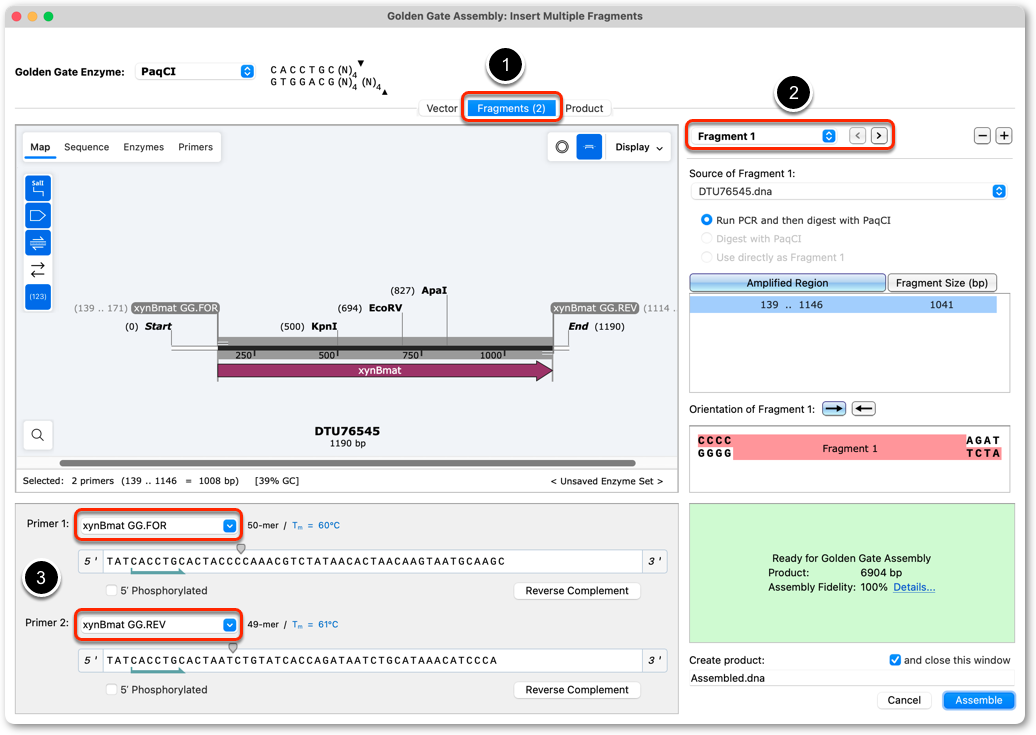
Task: Open the Sequence view tab
Action: pos(87,147)
